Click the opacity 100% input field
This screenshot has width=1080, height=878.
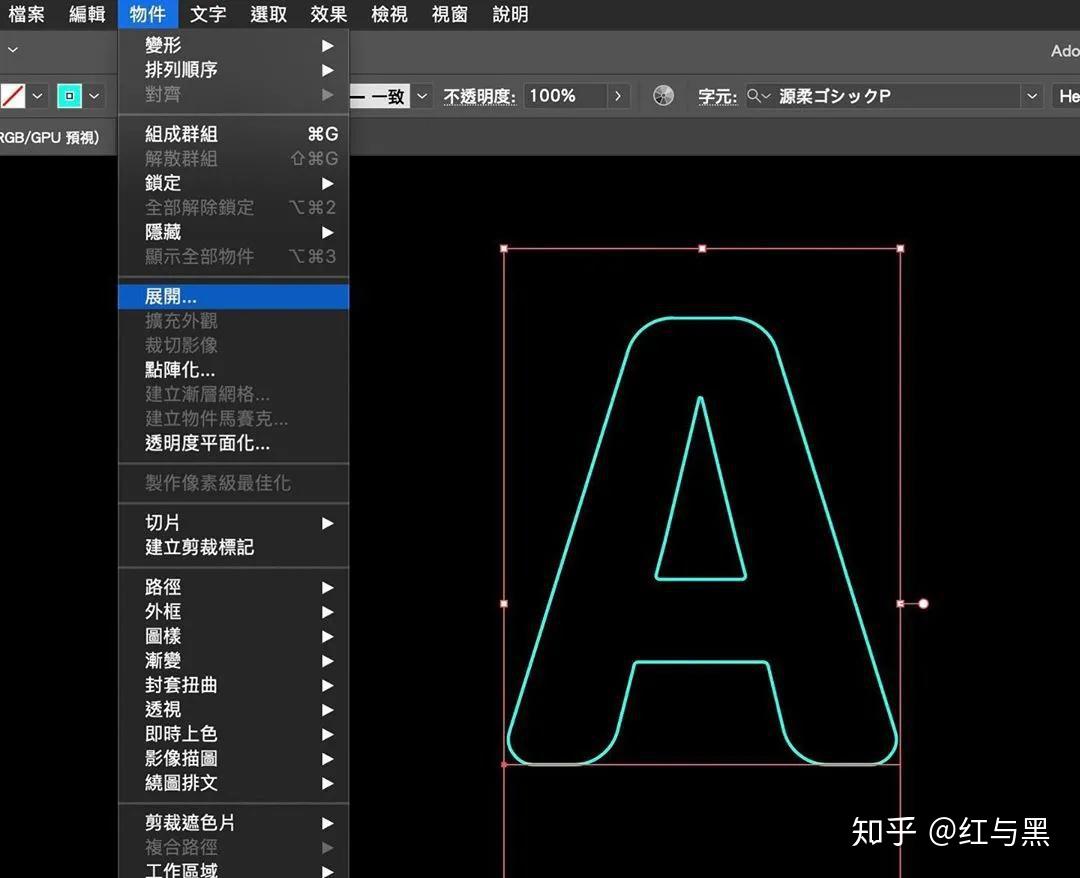tap(565, 96)
